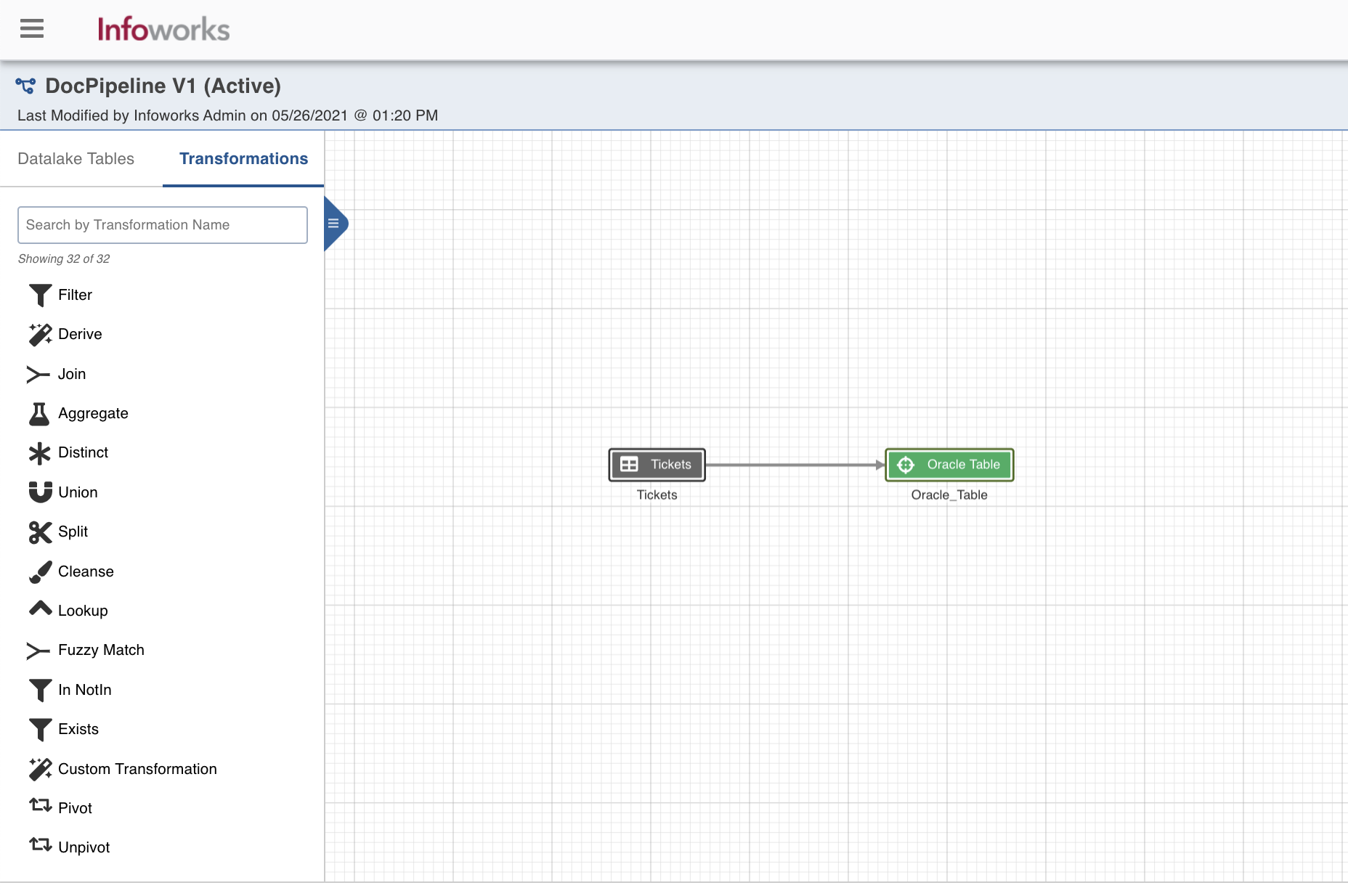The height and width of the screenshot is (896, 1348).
Task: Click the Last Modified by Infoworks Admin text
Action: point(227,115)
